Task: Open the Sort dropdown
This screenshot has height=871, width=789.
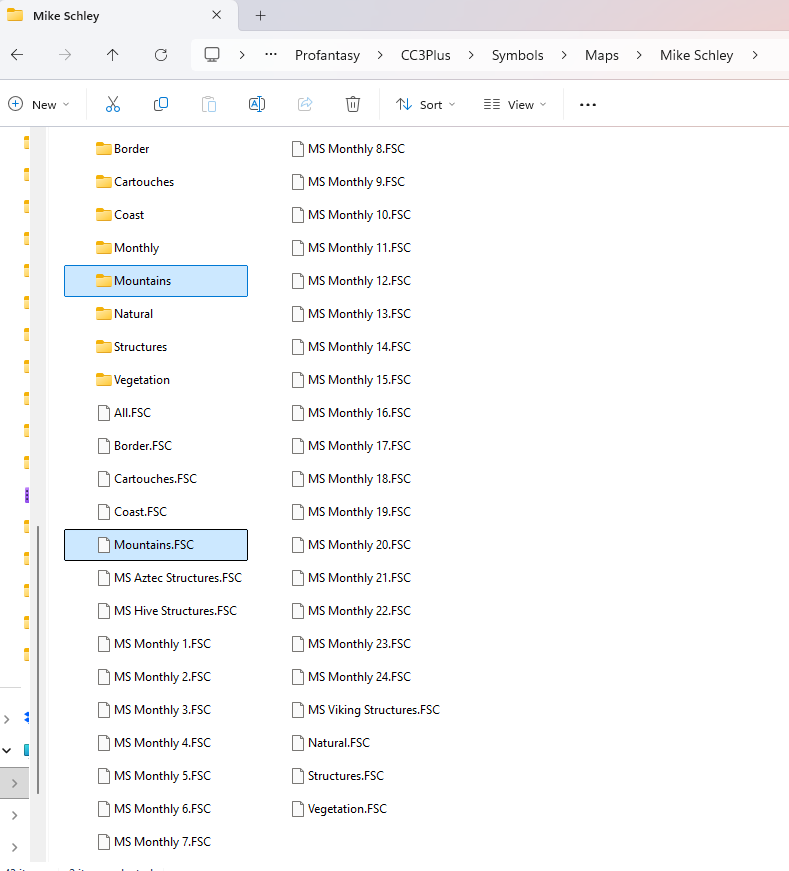Action: (425, 105)
